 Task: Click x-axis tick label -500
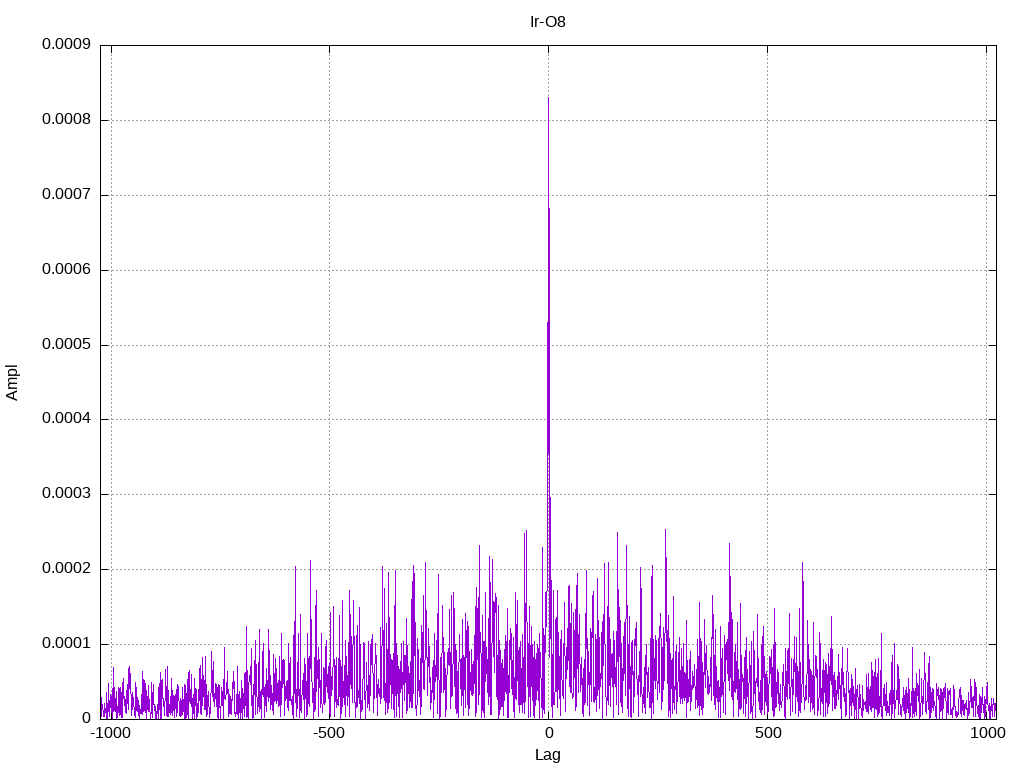point(328,733)
